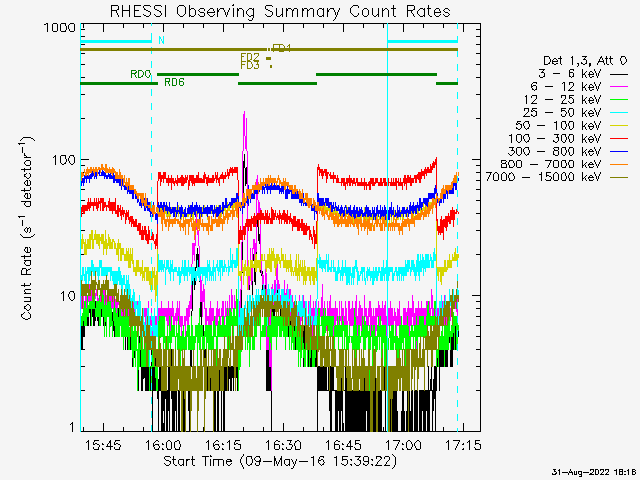Click the cyan line swatch for 25-50 keV
Viewport: 640px width, 480px height.
tap(619, 113)
